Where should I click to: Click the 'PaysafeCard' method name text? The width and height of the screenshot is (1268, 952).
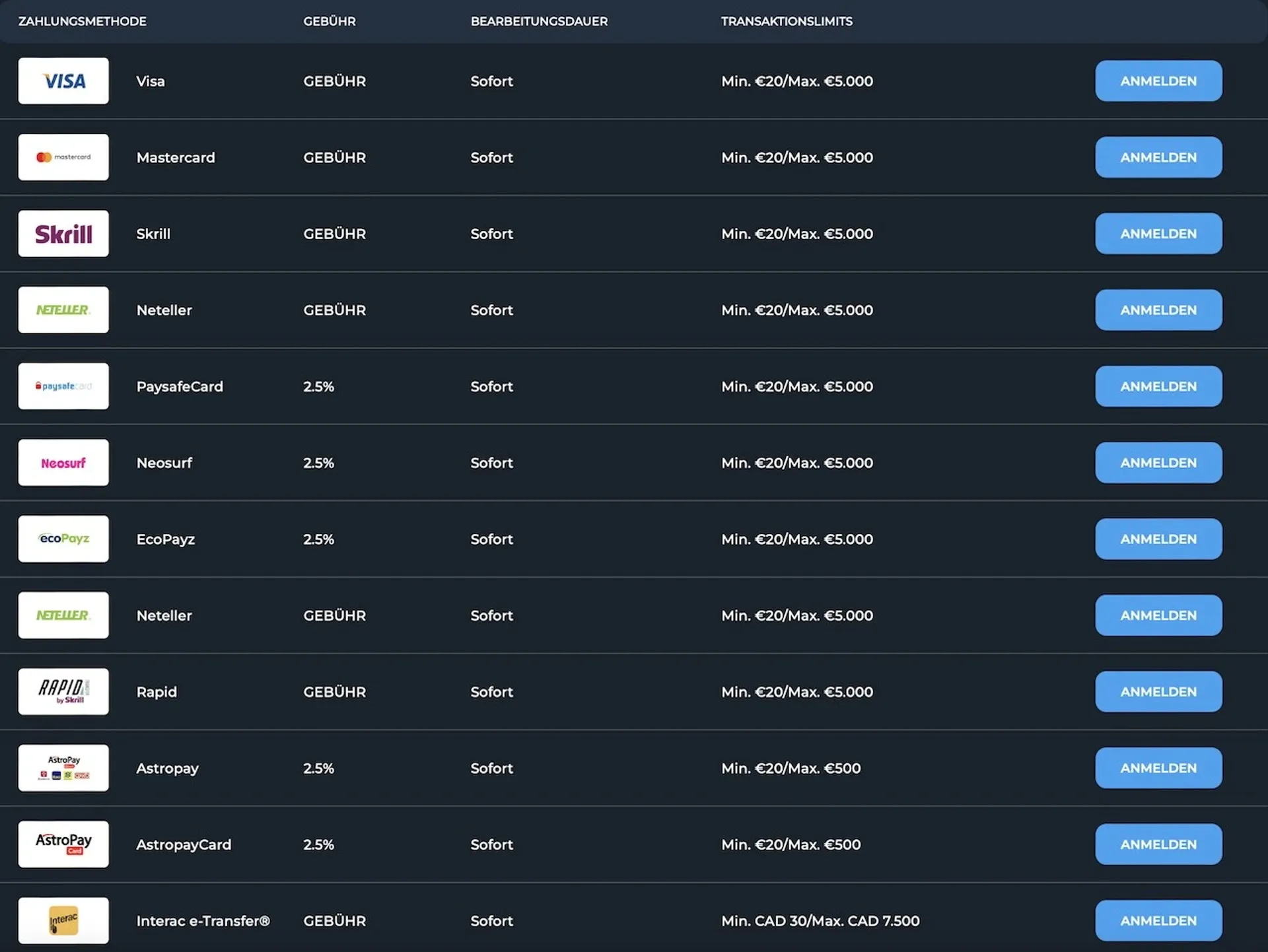(x=180, y=387)
